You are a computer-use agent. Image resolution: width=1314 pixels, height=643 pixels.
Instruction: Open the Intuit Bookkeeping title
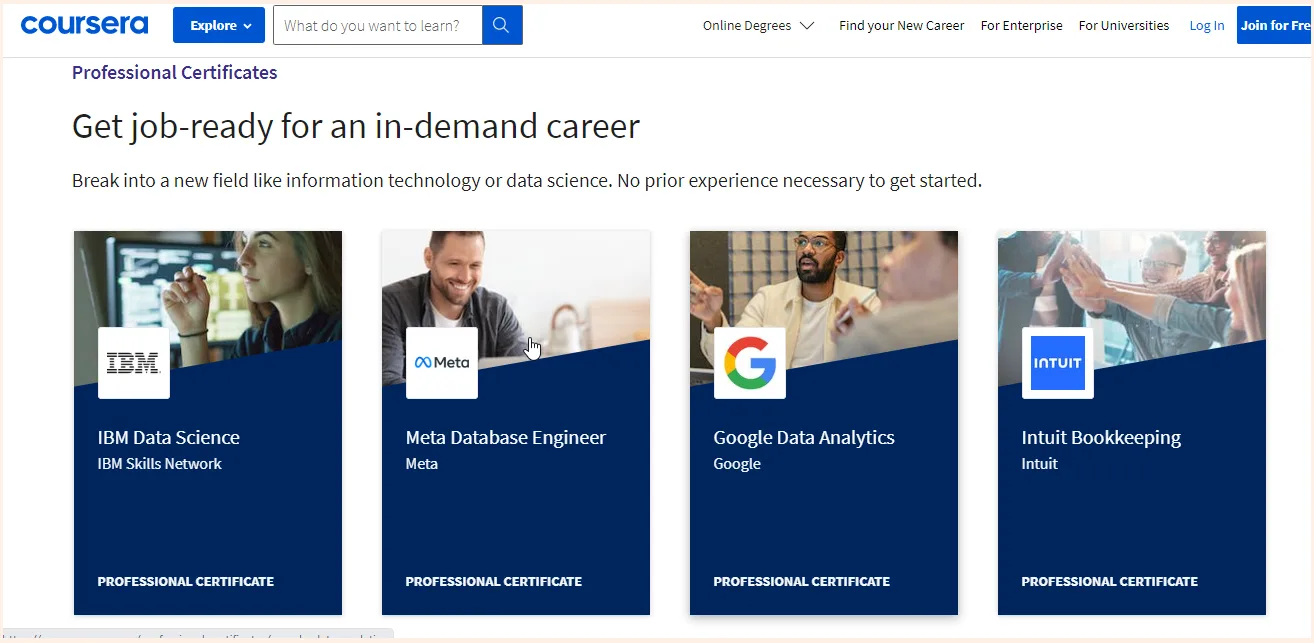[x=1101, y=438]
